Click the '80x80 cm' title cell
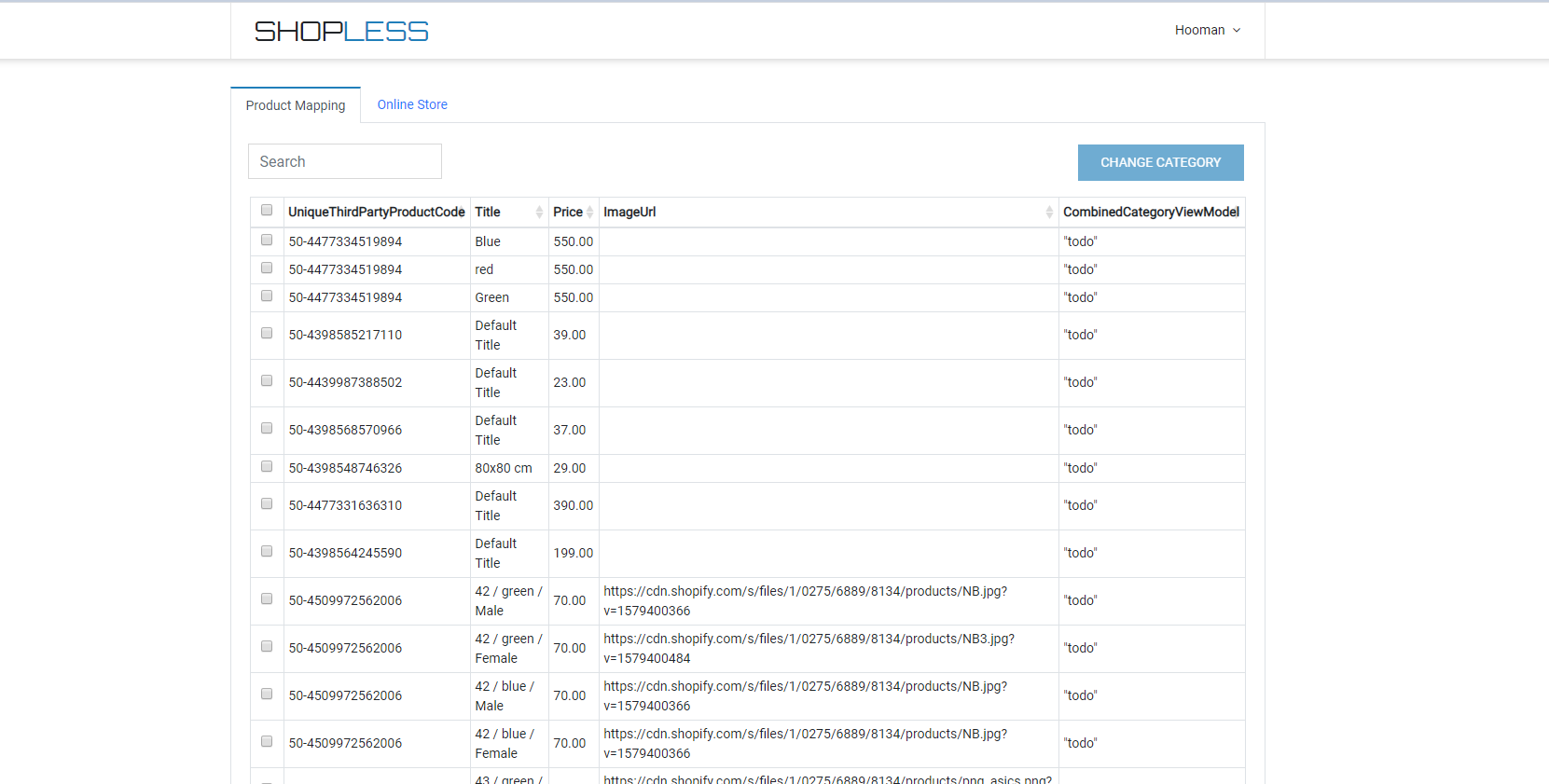1549x784 pixels. tap(509, 468)
